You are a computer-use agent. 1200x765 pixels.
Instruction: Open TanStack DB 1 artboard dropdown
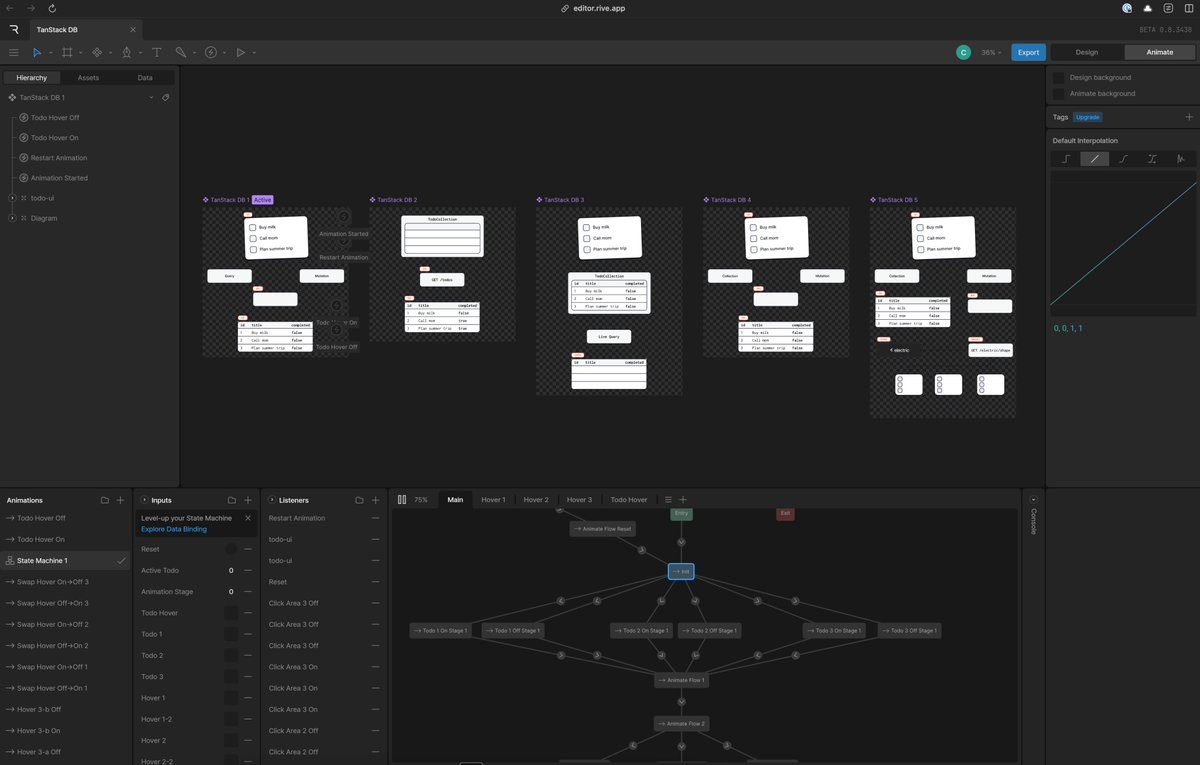click(x=152, y=98)
